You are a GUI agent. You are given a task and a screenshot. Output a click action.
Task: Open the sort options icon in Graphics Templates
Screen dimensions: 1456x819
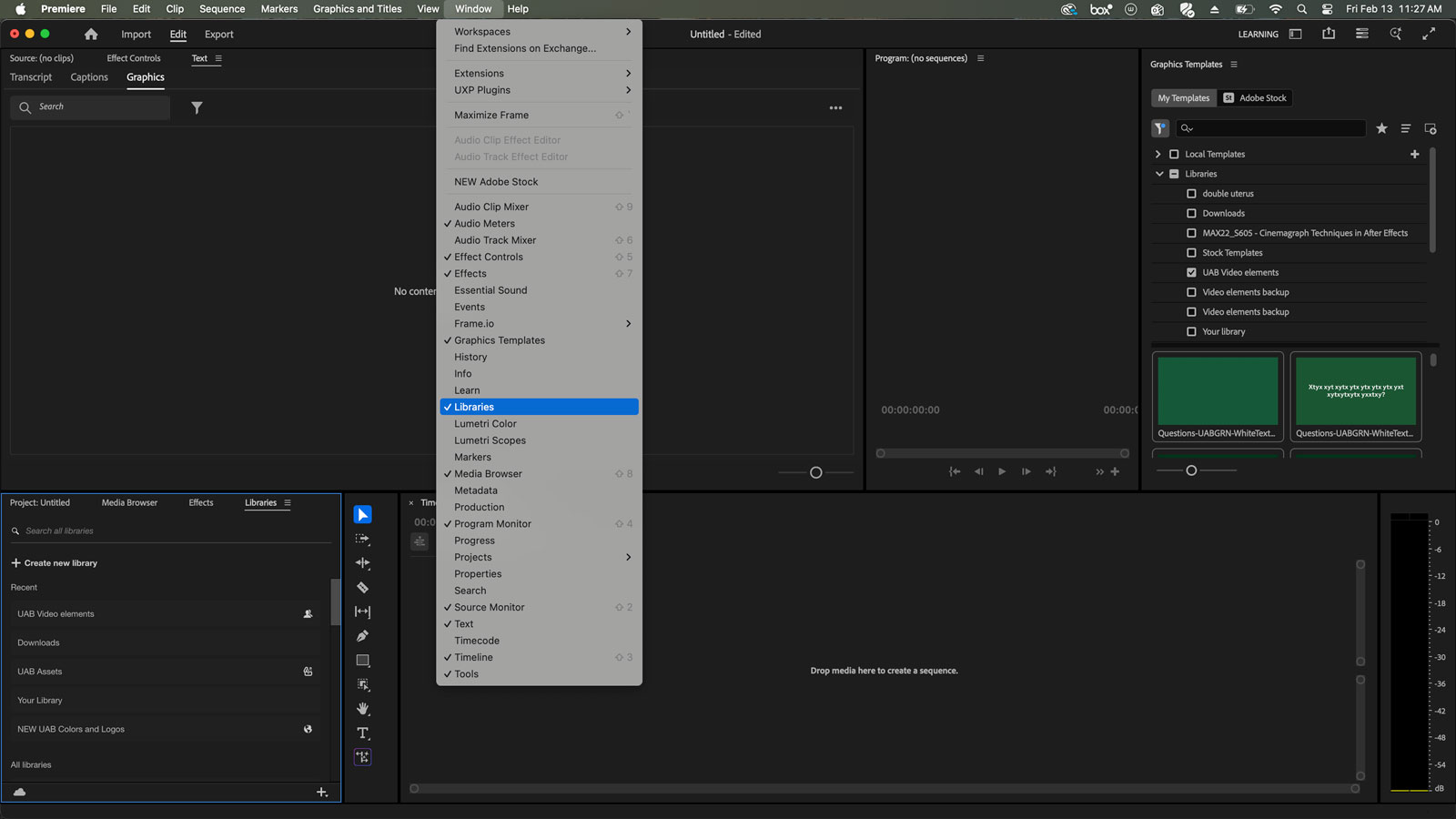point(1406,128)
